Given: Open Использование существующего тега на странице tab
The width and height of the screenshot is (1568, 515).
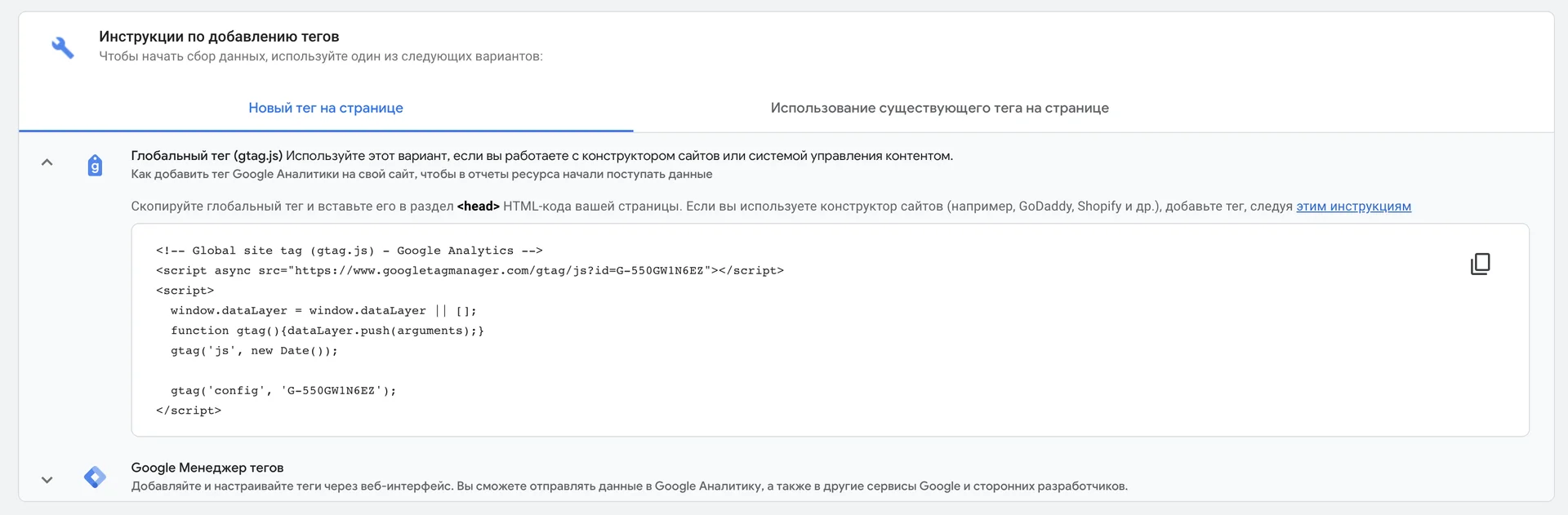Looking at the screenshot, I should coord(940,108).
